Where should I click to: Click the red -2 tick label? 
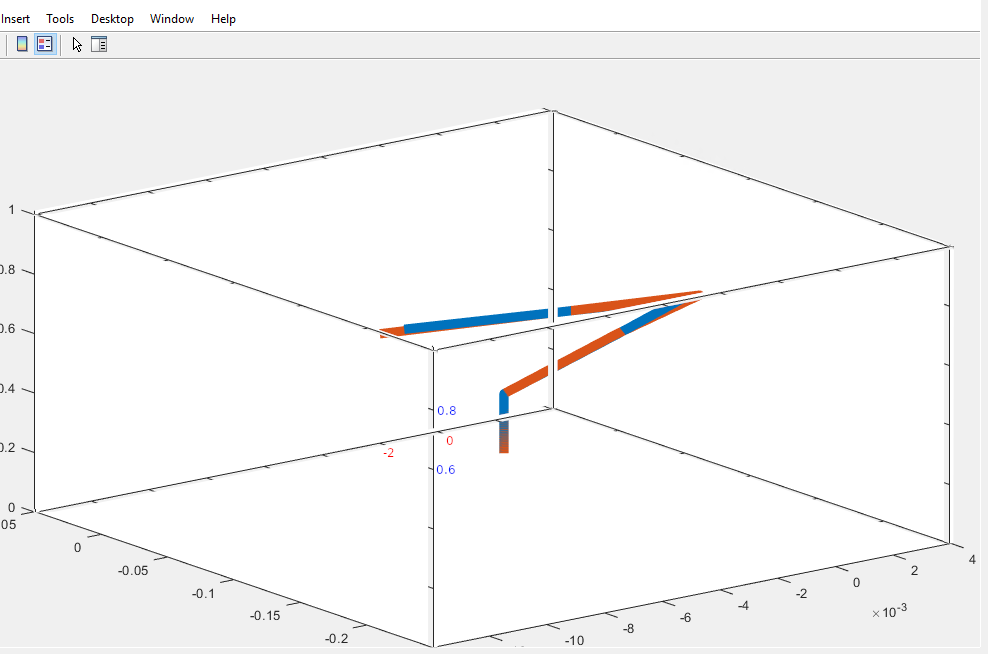click(388, 453)
